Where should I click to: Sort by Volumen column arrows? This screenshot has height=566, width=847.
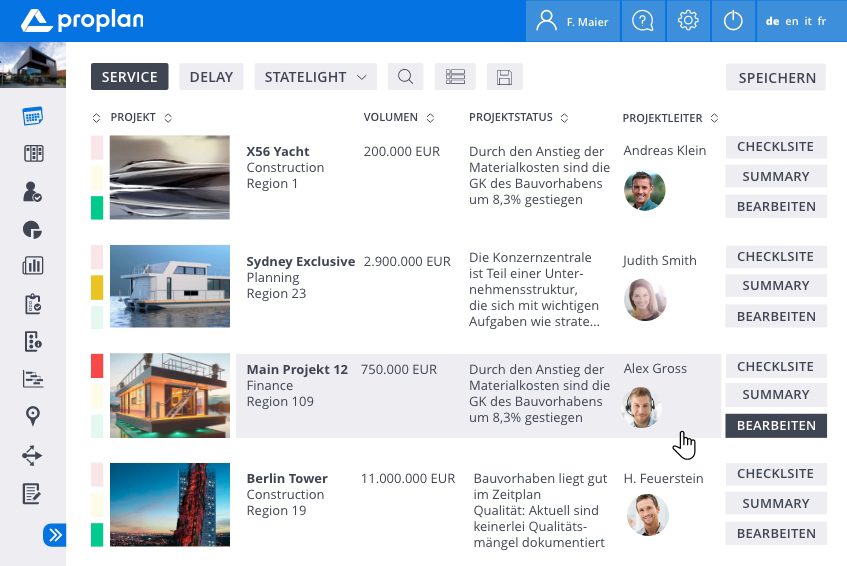(430, 118)
